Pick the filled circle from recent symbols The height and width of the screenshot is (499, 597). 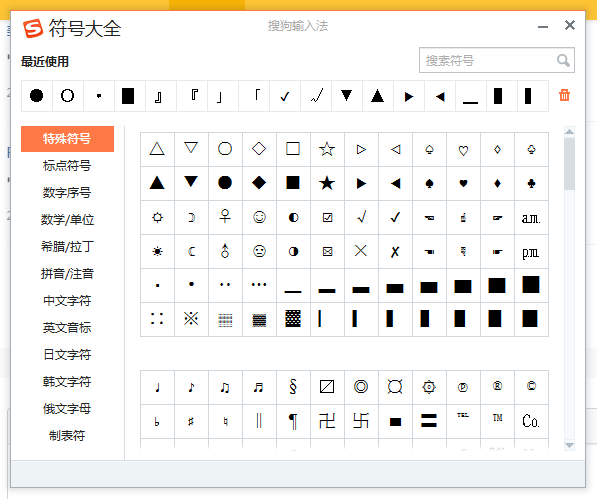click(x=37, y=96)
